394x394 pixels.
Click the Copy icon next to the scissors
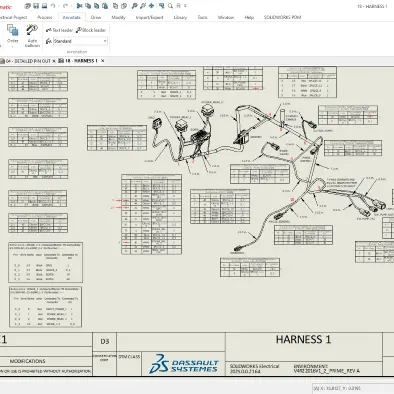coord(88,6)
